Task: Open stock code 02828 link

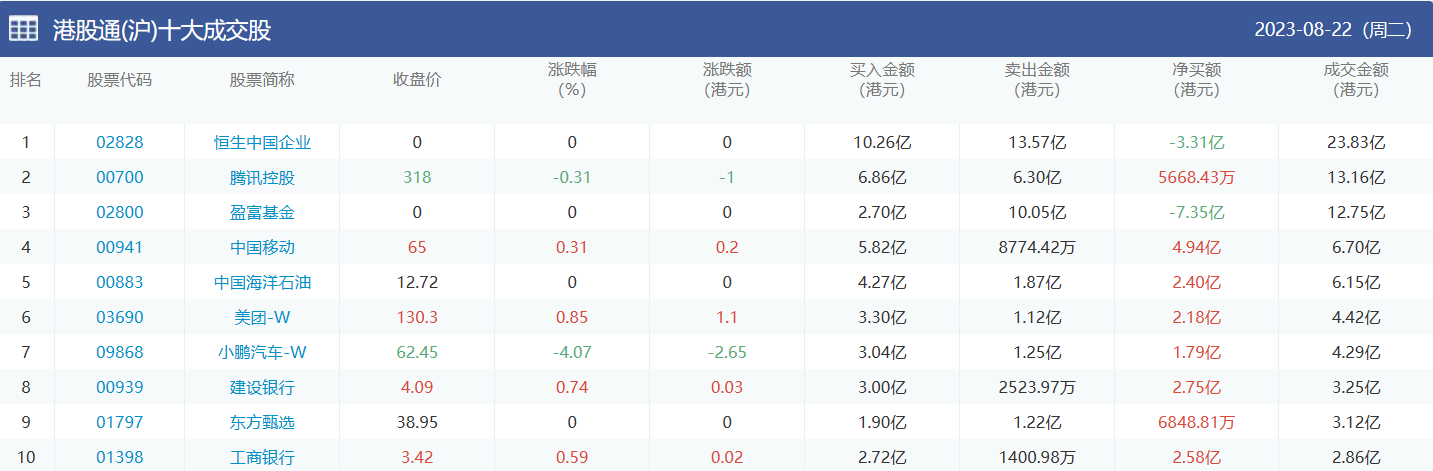Action: tap(120, 142)
